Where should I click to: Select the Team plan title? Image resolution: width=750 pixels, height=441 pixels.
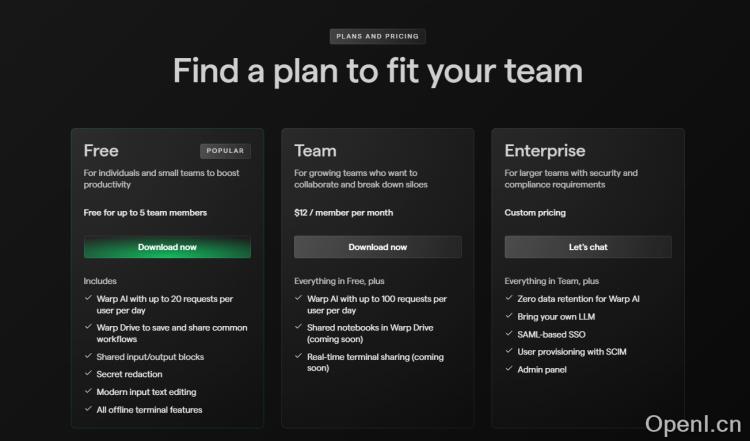pos(315,151)
